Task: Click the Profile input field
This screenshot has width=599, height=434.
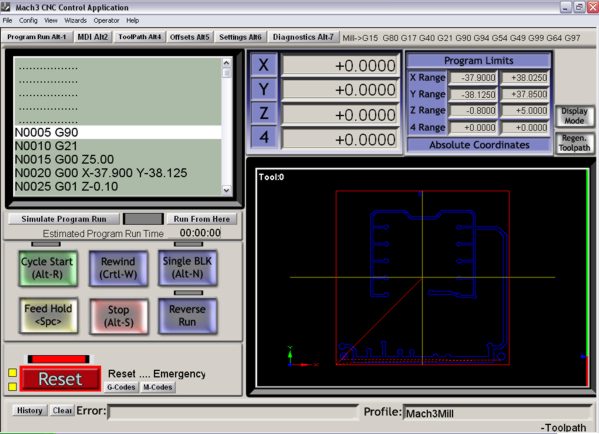Action: point(497,413)
